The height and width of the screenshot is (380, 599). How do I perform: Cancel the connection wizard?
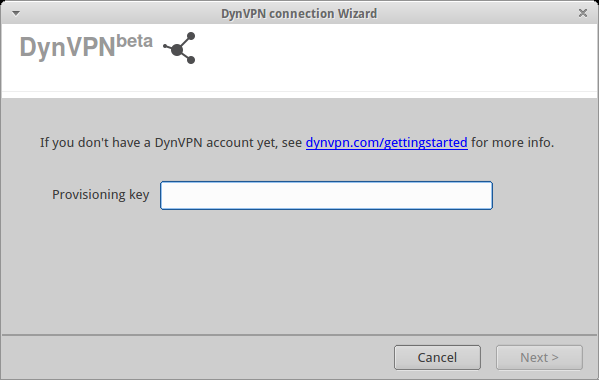click(437, 357)
